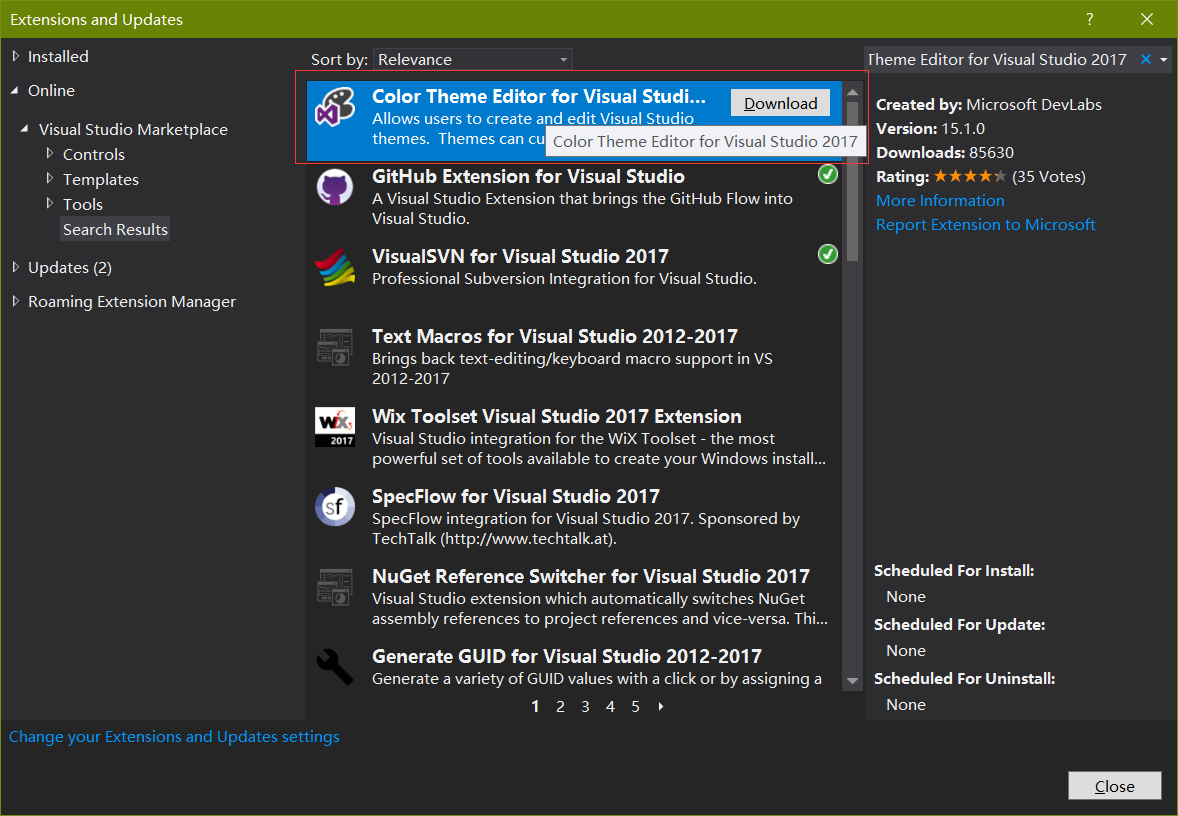1178x816 pixels.
Task: Click the Wix Toolset 2017 extension icon
Action: [x=334, y=426]
